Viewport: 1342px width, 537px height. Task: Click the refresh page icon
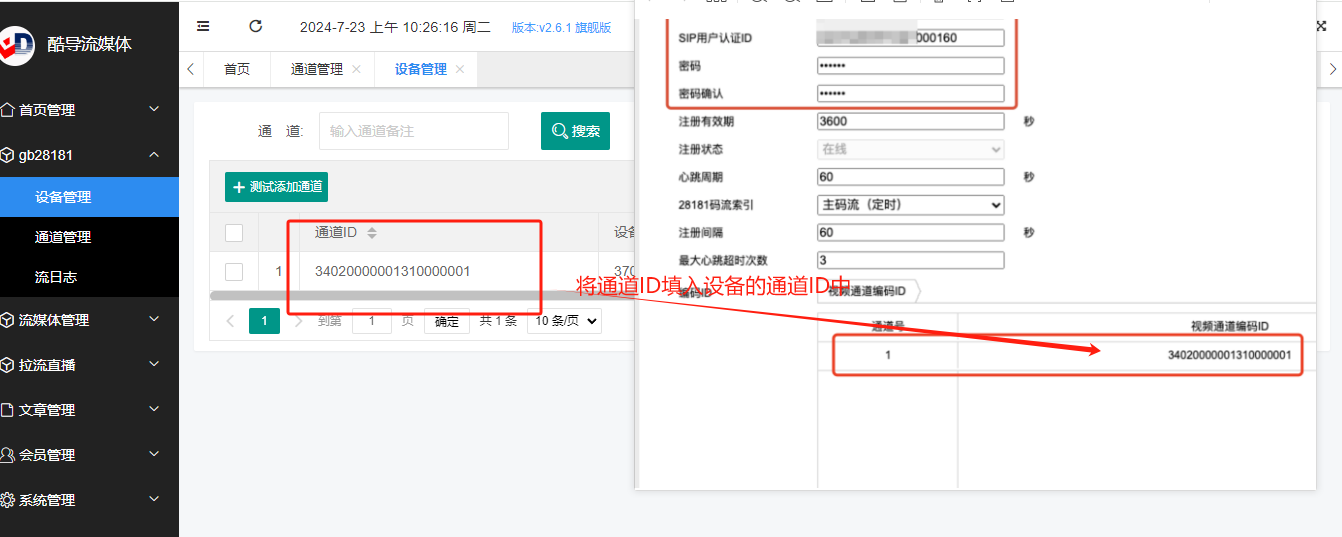(256, 27)
